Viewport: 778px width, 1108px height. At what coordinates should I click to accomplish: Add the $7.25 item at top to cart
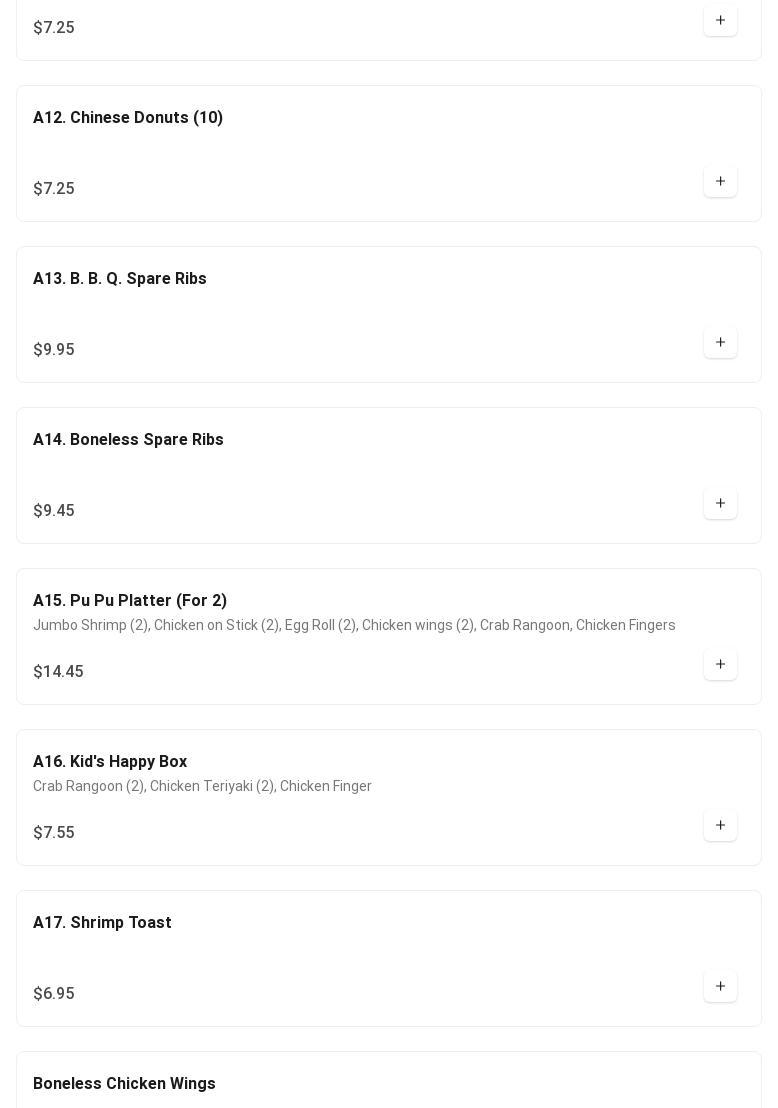pyautogui.click(x=720, y=20)
